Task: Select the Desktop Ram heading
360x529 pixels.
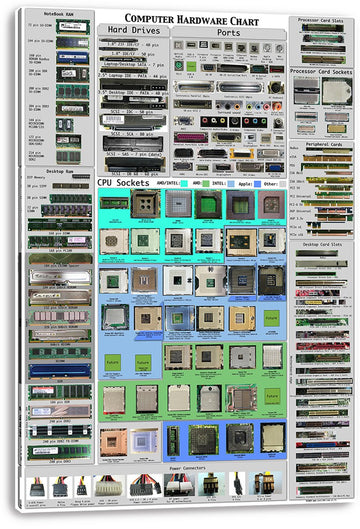Action: click(x=60, y=171)
